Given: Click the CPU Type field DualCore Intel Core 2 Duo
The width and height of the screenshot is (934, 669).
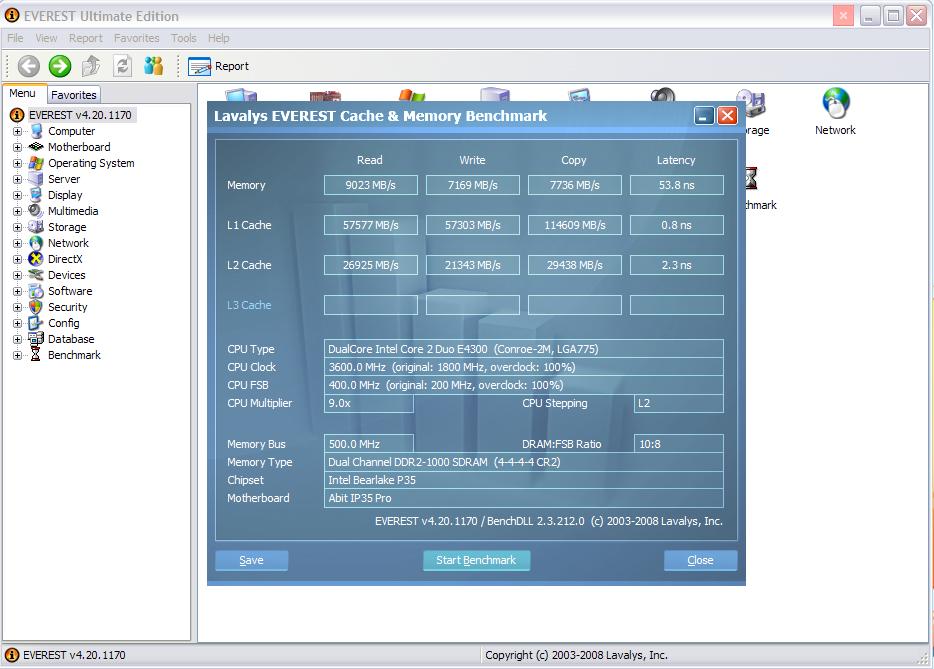Looking at the screenshot, I should (x=524, y=349).
